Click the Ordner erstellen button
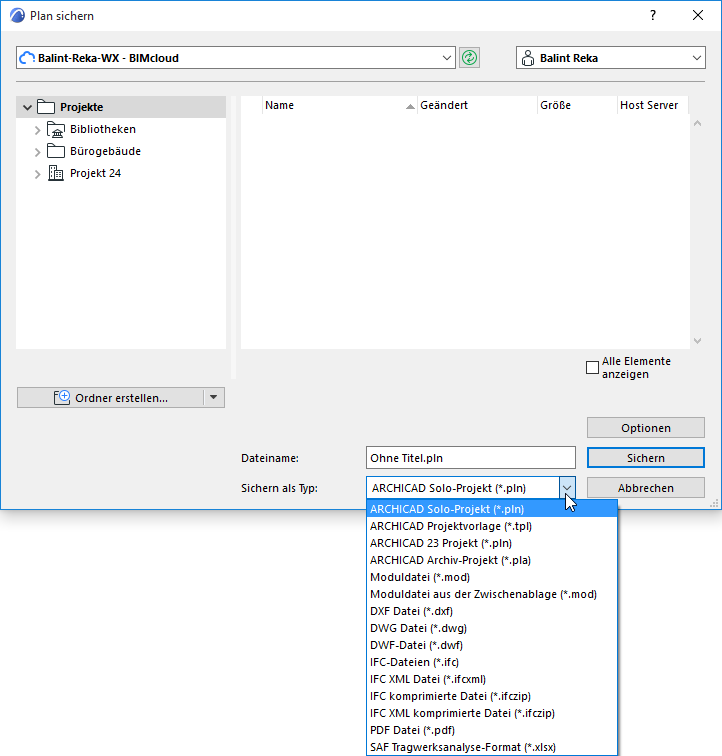The width and height of the screenshot is (722, 756). 110,397
